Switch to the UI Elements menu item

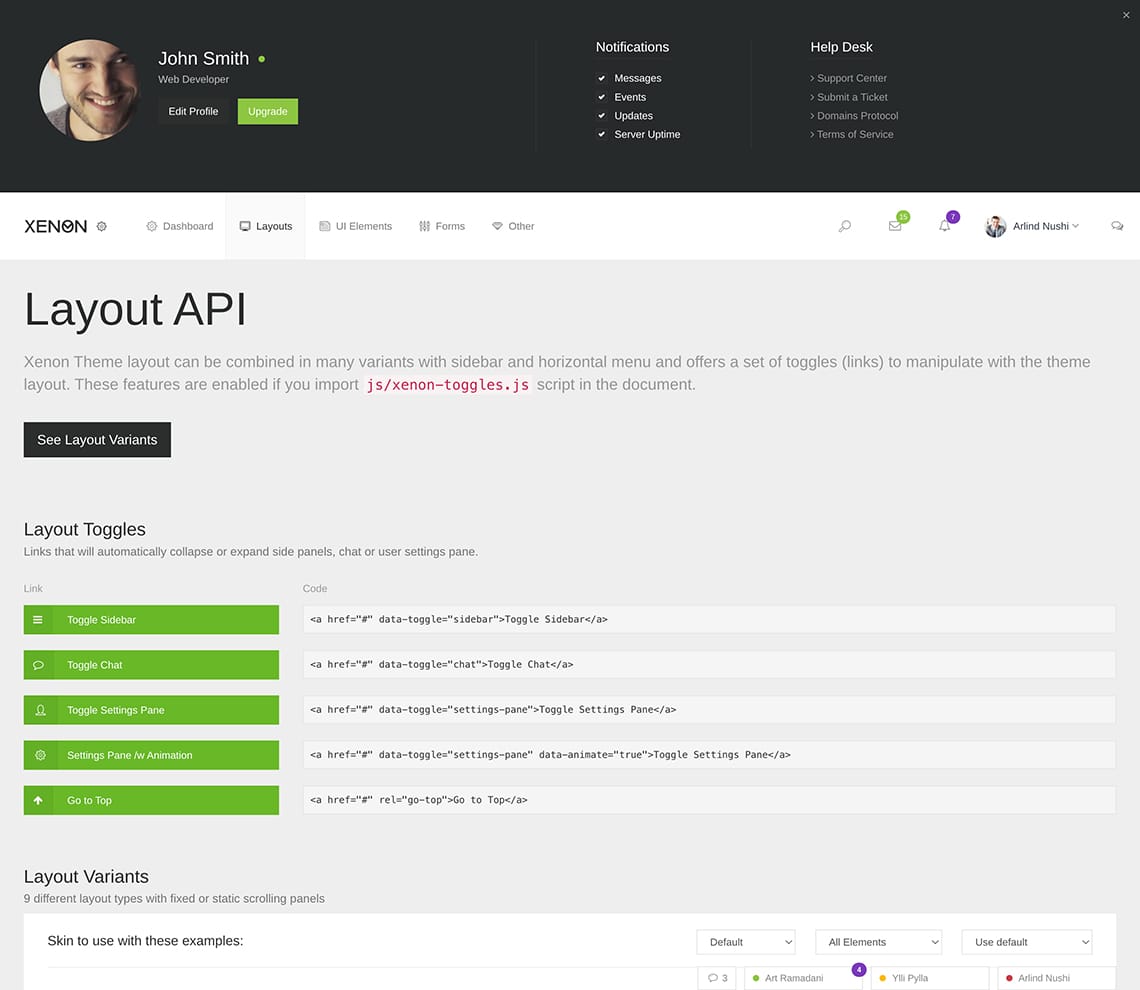coord(355,226)
